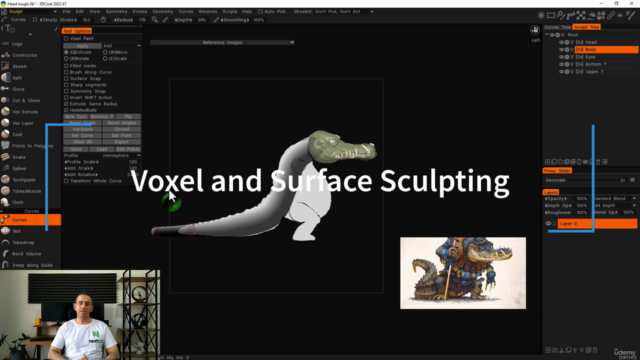Open the Standard Blend dropdown
The height and width of the screenshot is (360, 640).
614,198
